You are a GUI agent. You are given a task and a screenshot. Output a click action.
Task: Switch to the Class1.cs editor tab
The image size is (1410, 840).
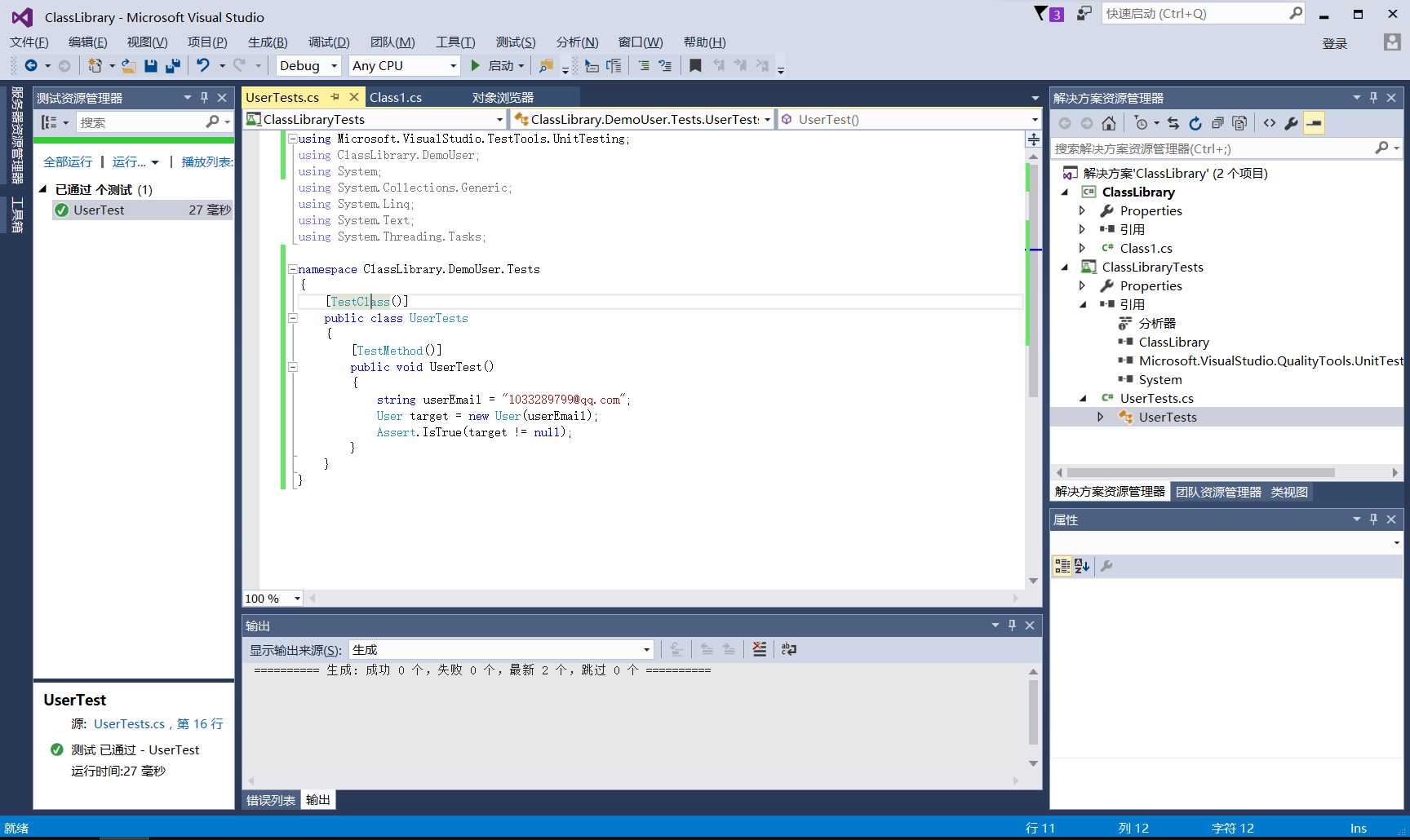396,97
